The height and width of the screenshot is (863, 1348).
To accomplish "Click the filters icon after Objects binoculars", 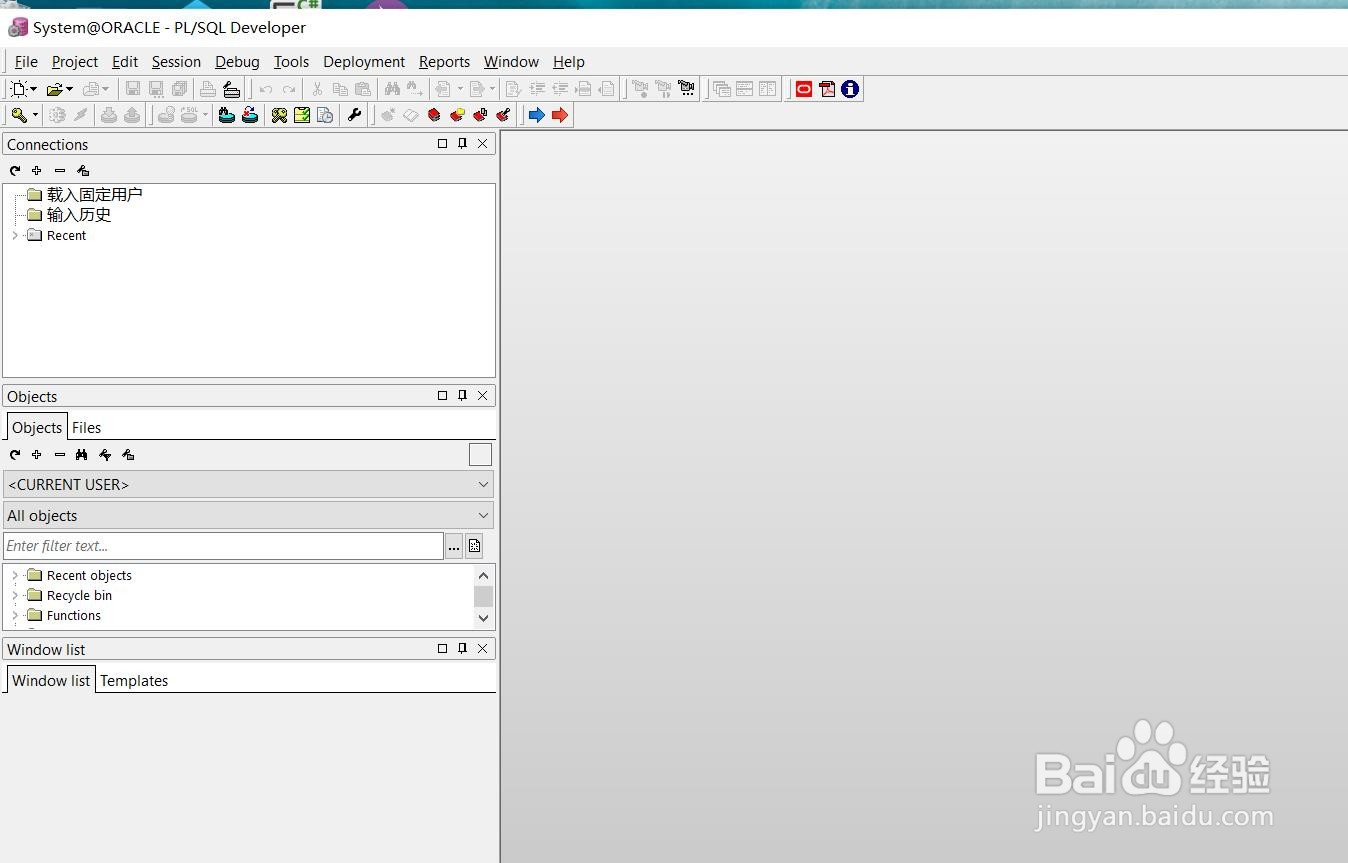I will tap(105, 455).
